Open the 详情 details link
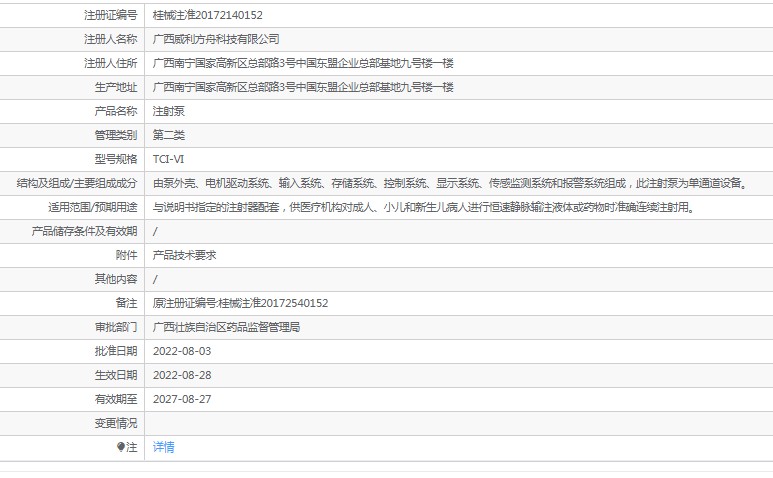 [163, 447]
